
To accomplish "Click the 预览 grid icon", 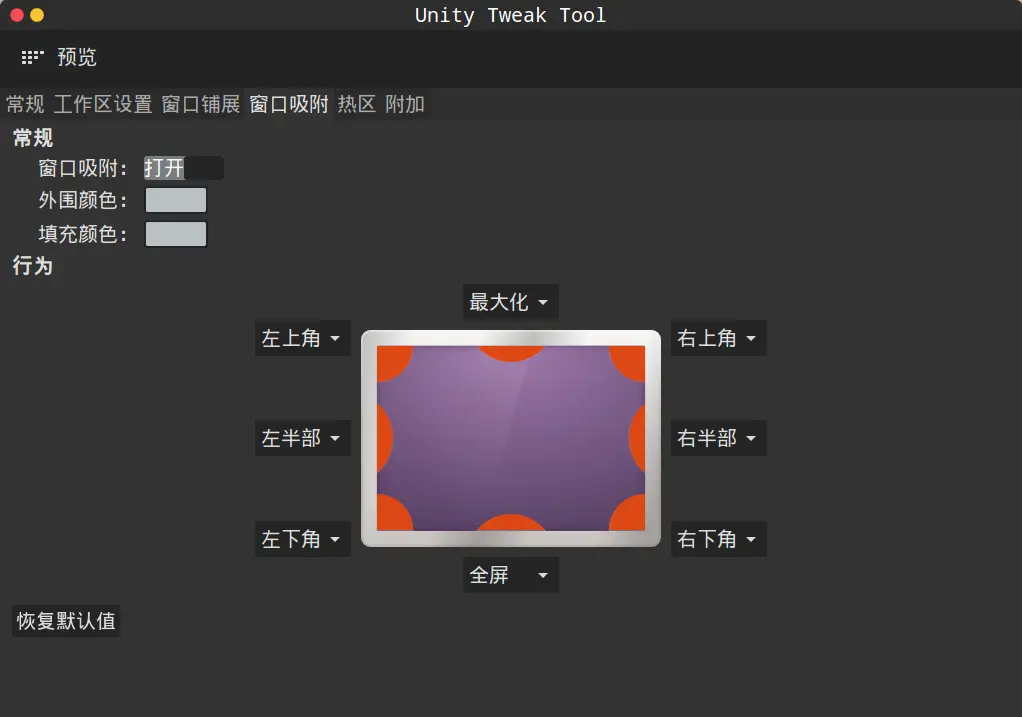I will pyautogui.click(x=33, y=57).
